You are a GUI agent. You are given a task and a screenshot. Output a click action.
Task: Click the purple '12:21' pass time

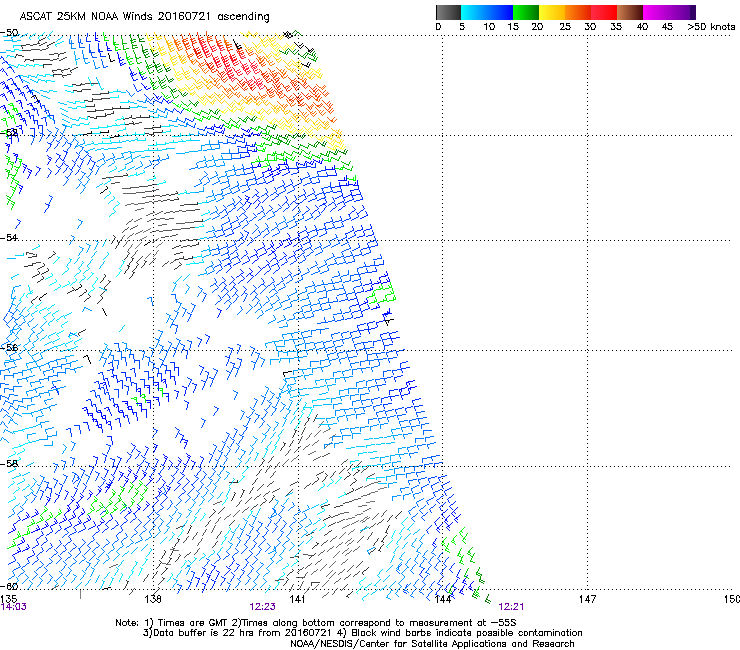pyautogui.click(x=511, y=607)
